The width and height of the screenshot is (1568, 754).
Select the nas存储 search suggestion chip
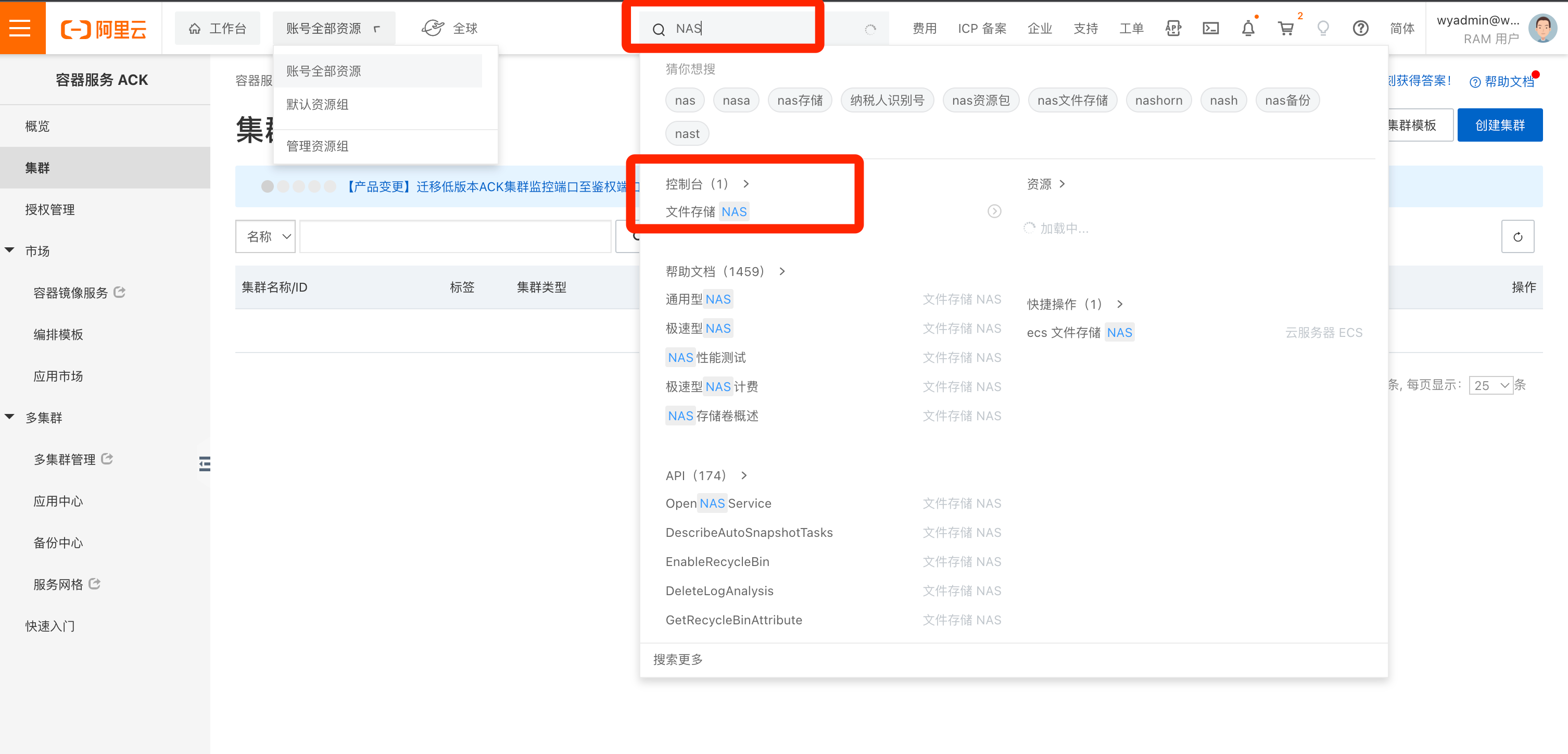point(799,100)
